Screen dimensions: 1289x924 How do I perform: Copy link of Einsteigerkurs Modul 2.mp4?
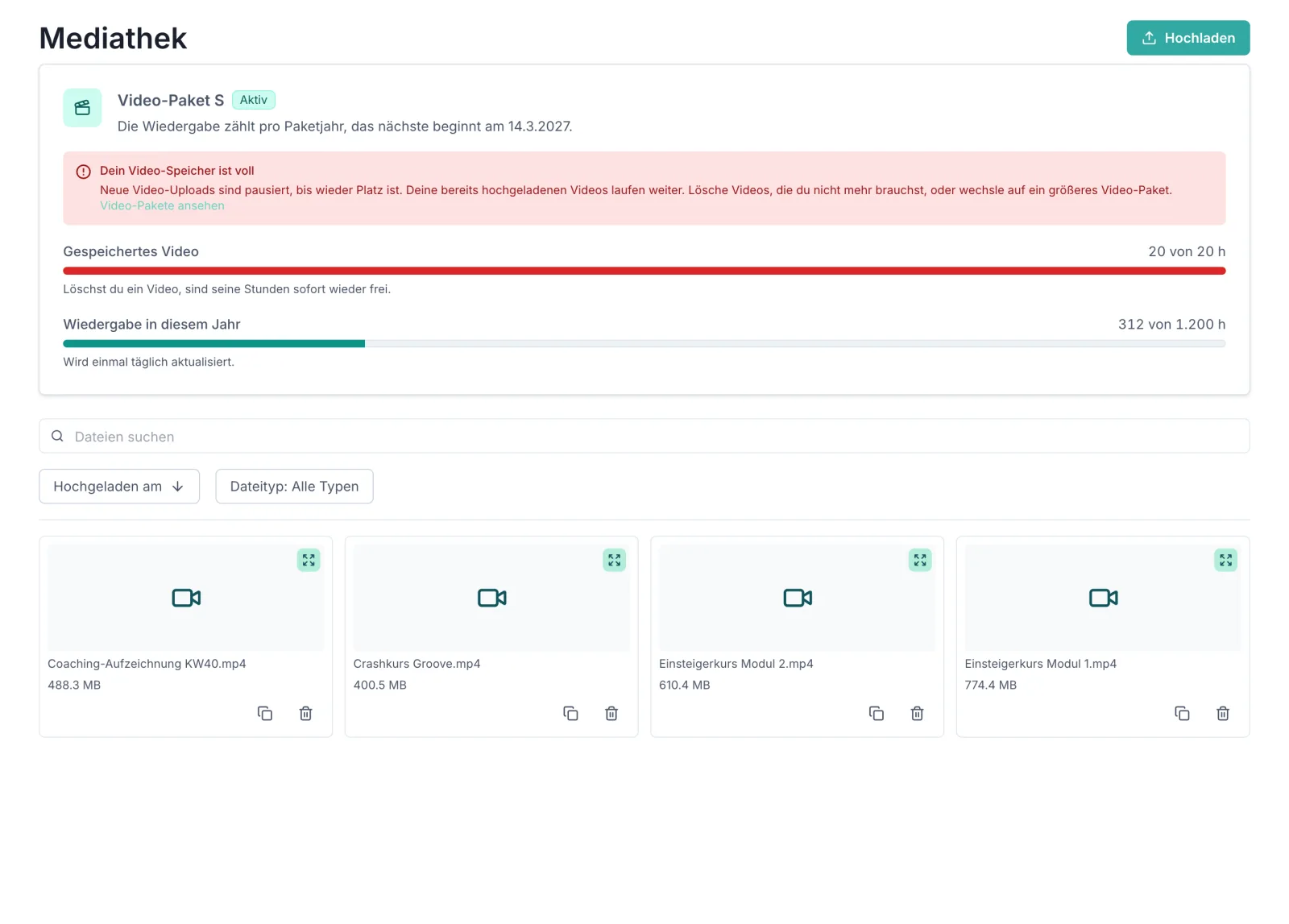point(877,714)
